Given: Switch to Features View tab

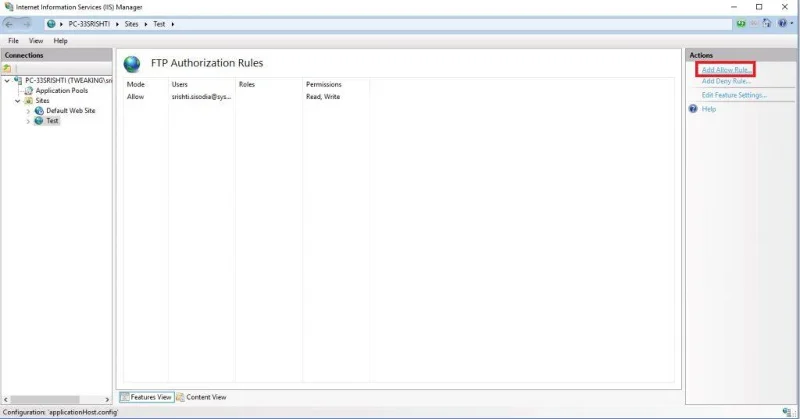Looking at the screenshot, I should 146,397.
